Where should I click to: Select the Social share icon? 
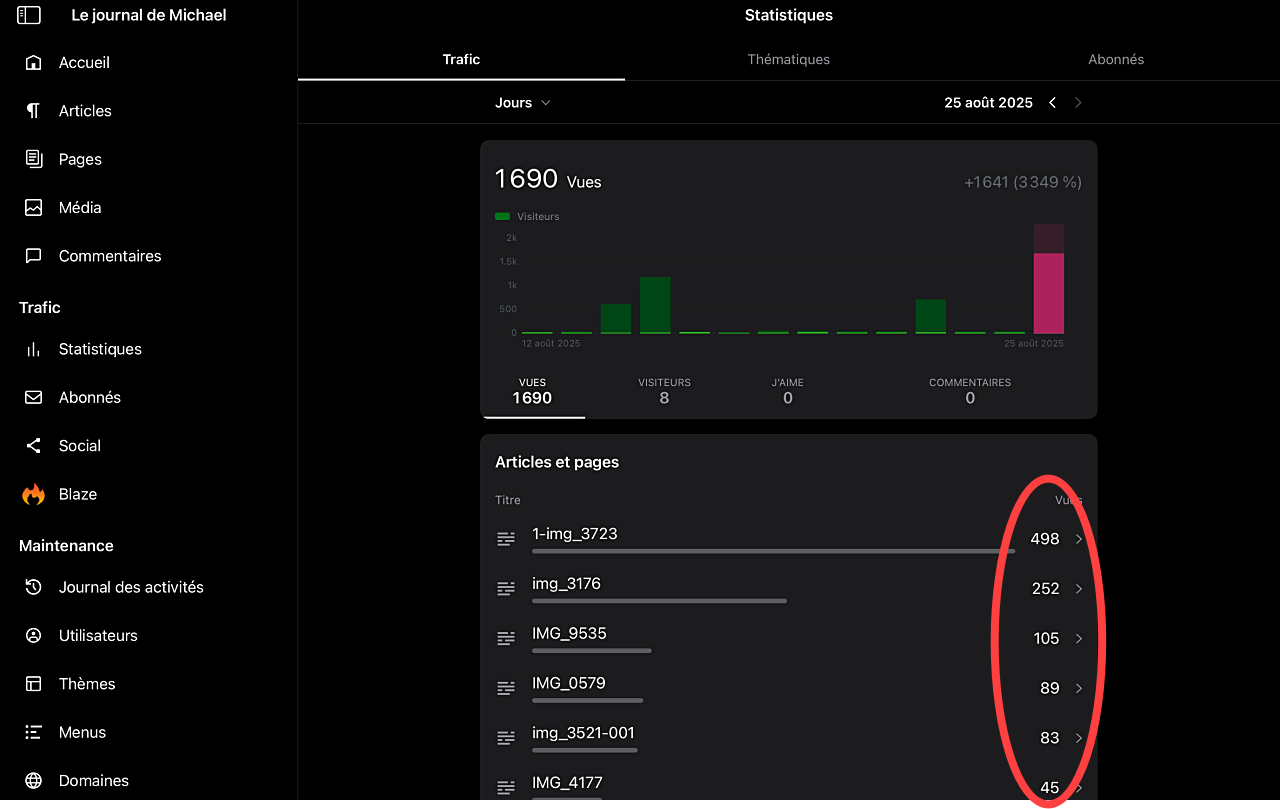(x=33, y=446)
